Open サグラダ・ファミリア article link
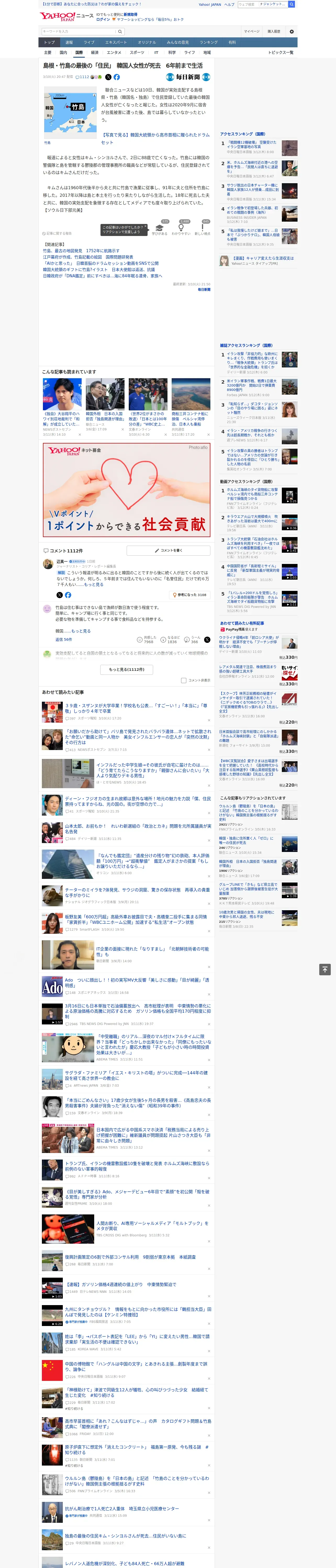Viewport: 336px width, 1568px height. tap(136, 1076)
